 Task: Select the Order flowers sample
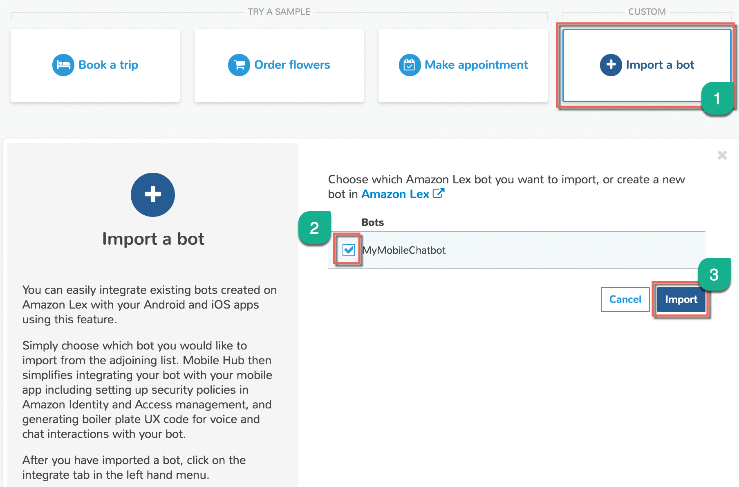point(279,65)
